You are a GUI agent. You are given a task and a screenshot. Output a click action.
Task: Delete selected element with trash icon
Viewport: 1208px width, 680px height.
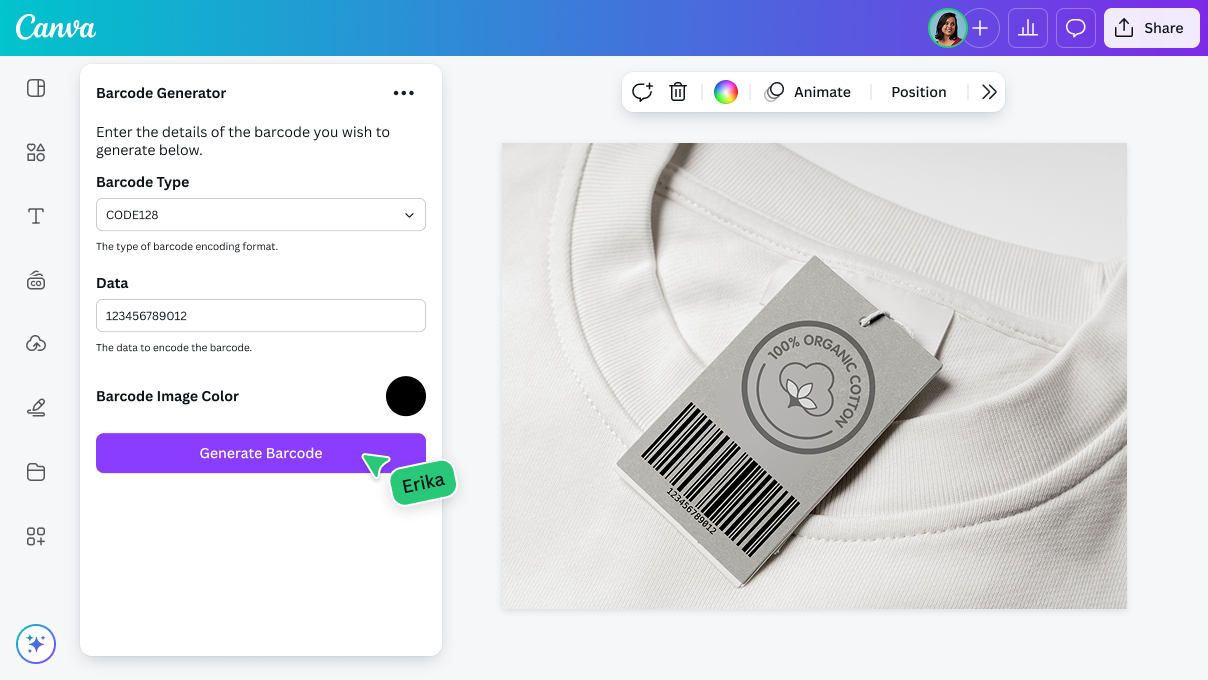[x=678, y=92]
